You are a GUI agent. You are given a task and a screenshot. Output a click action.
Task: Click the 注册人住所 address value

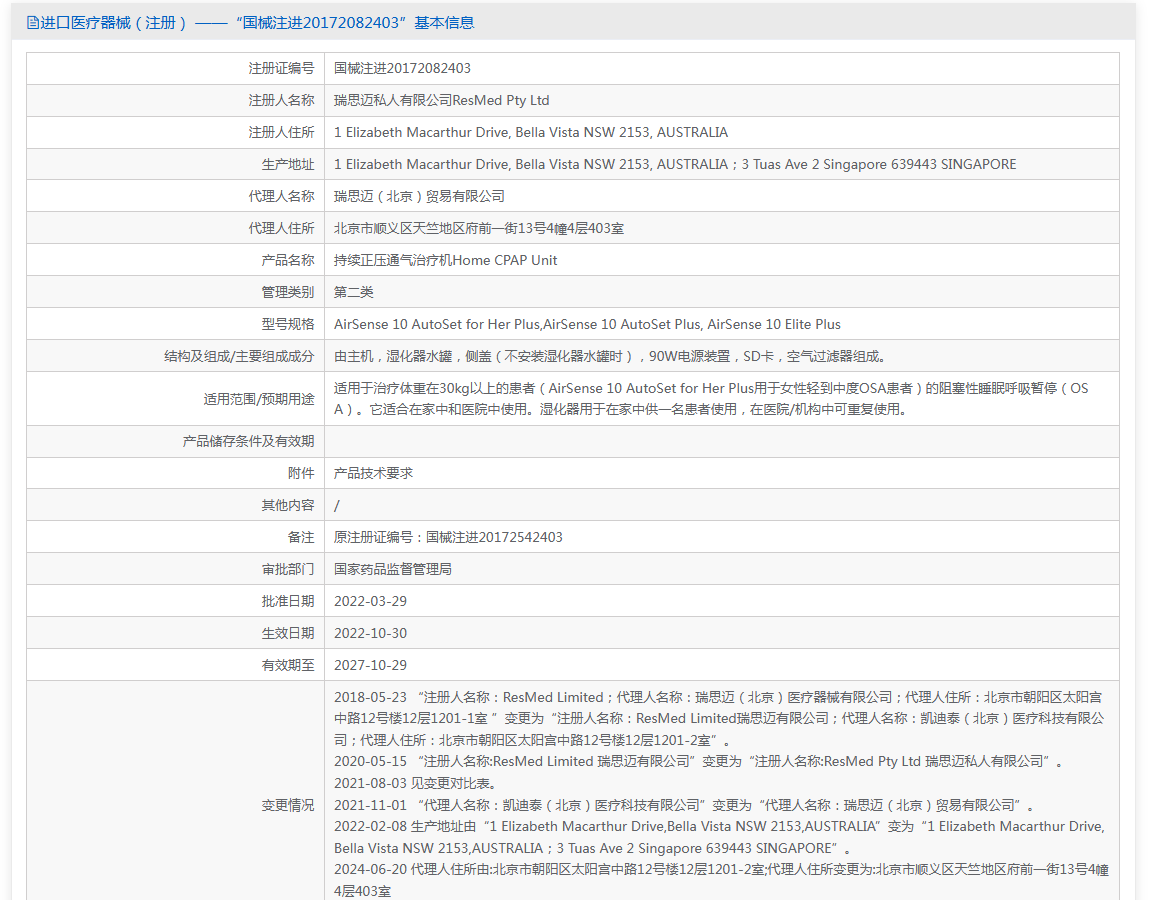pos(531,132)
